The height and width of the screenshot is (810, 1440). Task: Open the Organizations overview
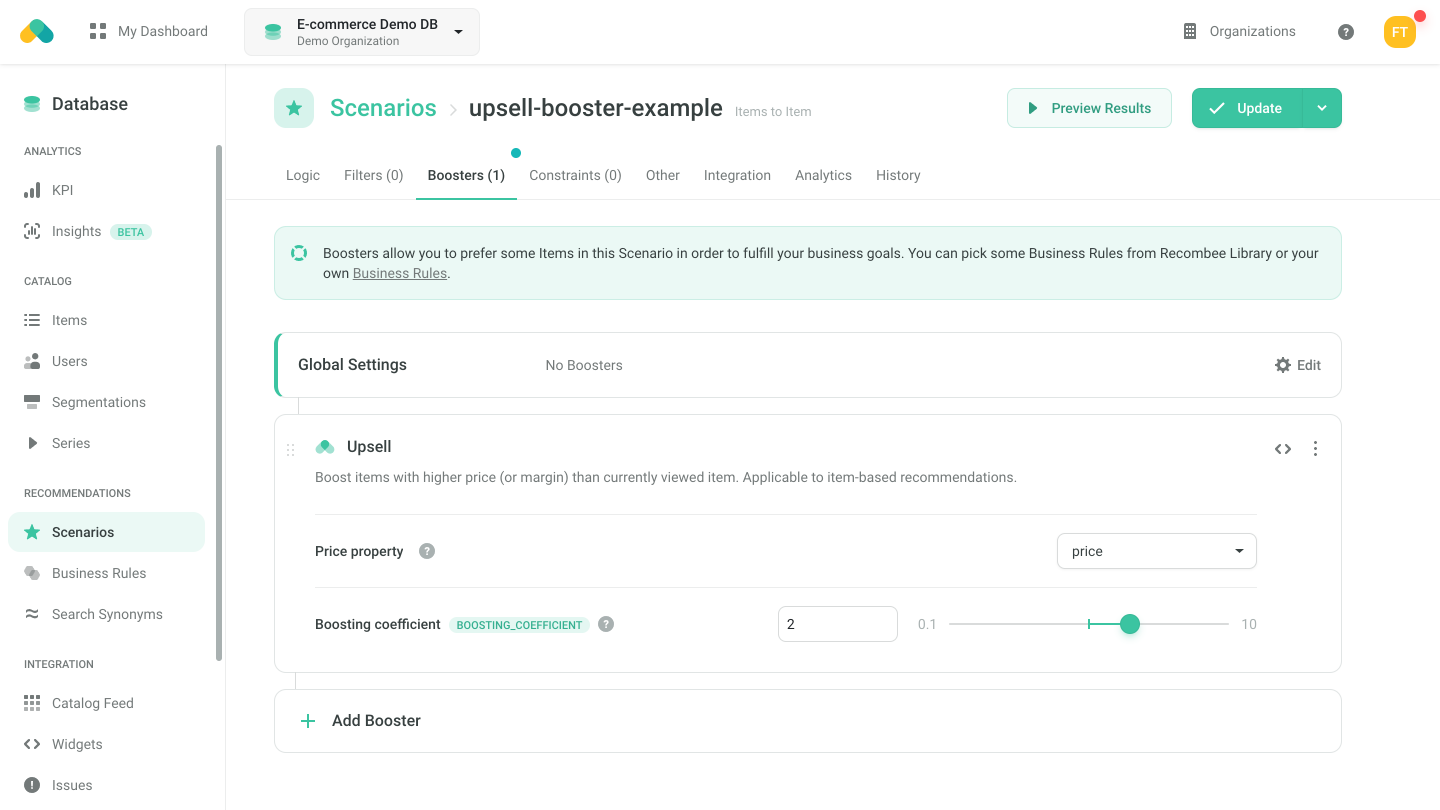pos(1239,31)
